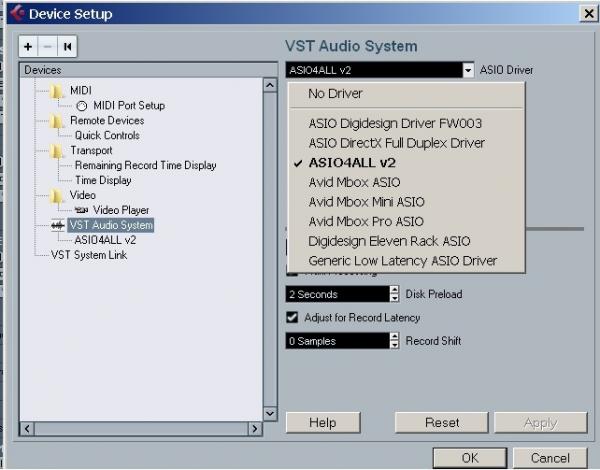Click the Disk Preload stepper arrows

coord(395,294)
